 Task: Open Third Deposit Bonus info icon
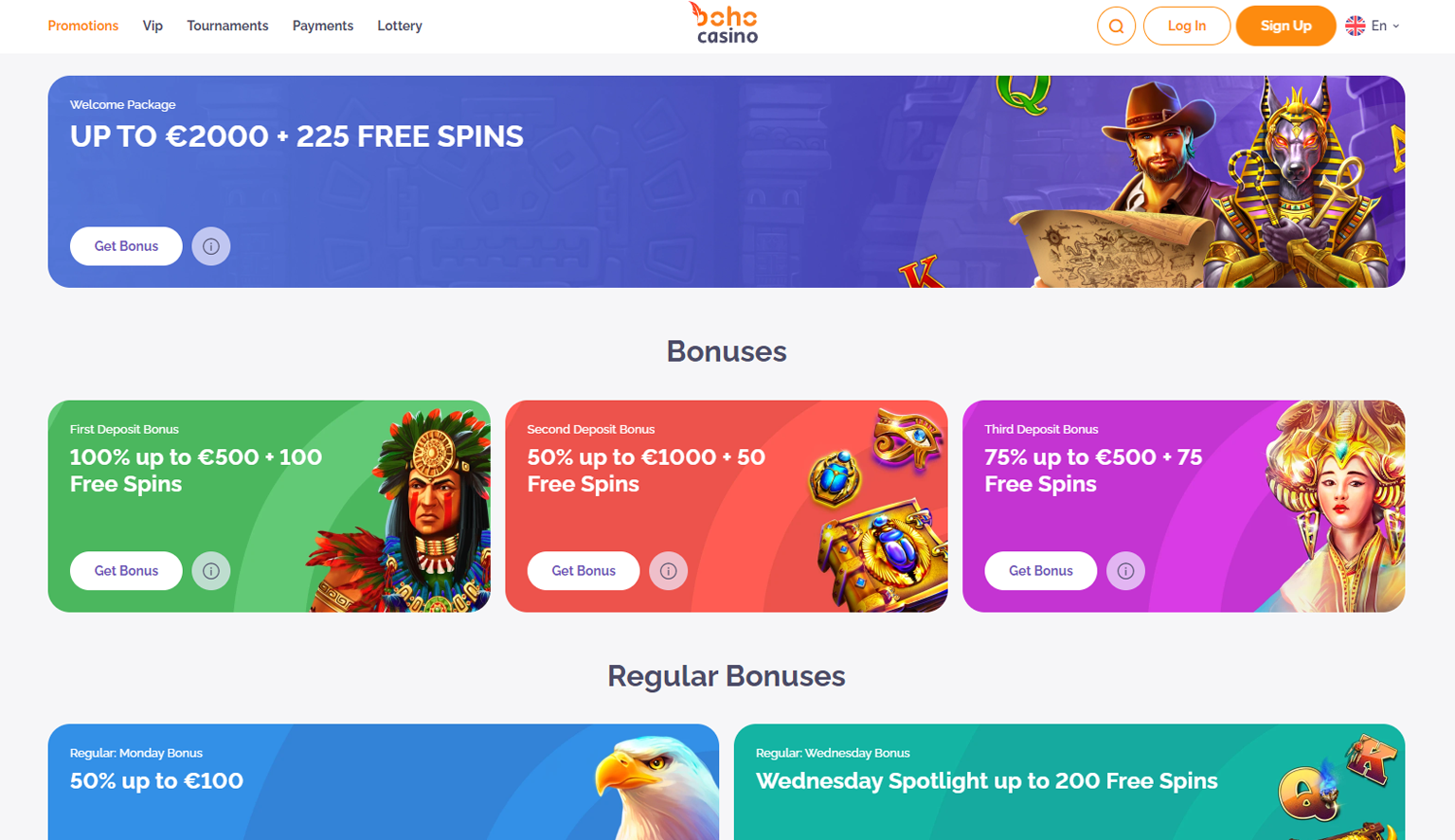tap(1125, 571)
